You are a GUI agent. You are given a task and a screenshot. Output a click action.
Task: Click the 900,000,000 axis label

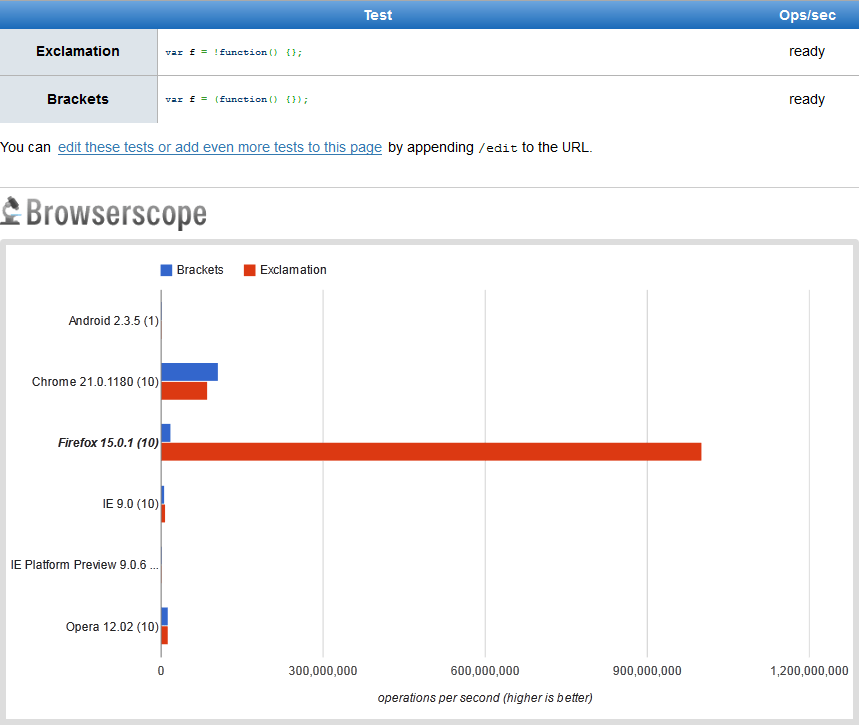point(647,671)
